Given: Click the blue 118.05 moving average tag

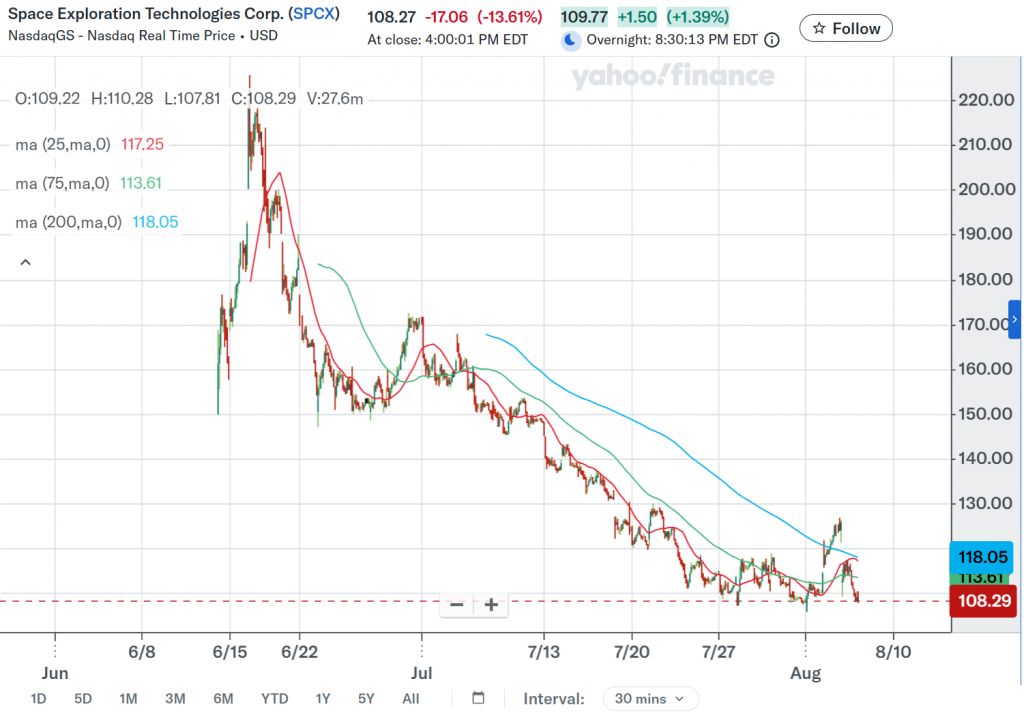Looking at the screenshot, I should point(982,557).
